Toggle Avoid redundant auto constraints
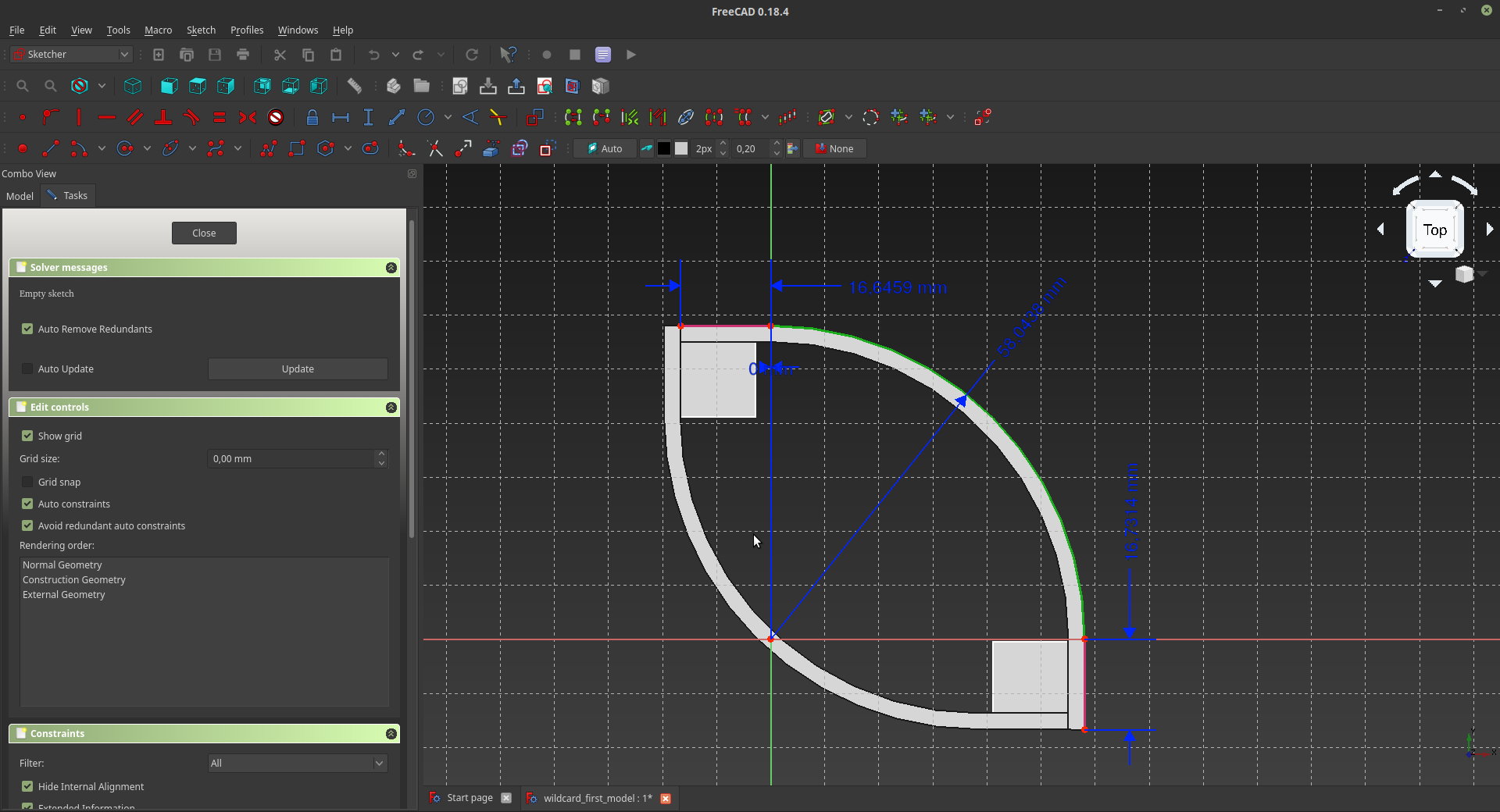1500x812 pixels. tap(27, 525)
